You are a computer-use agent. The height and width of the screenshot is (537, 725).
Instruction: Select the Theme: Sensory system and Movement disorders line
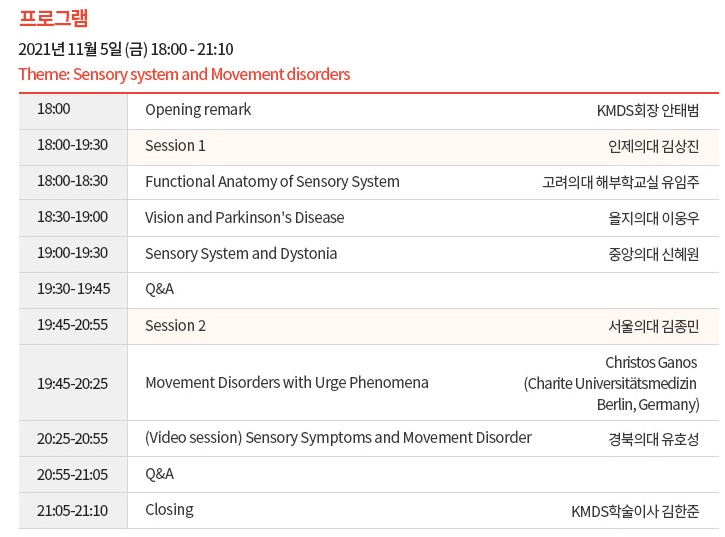point(184,75)
